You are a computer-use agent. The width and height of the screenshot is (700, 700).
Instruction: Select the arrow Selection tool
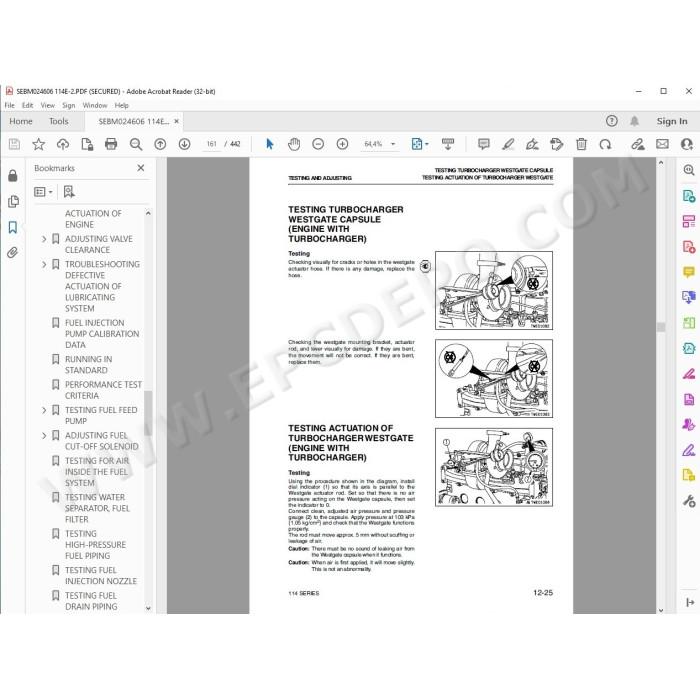(x=270, y=144)
